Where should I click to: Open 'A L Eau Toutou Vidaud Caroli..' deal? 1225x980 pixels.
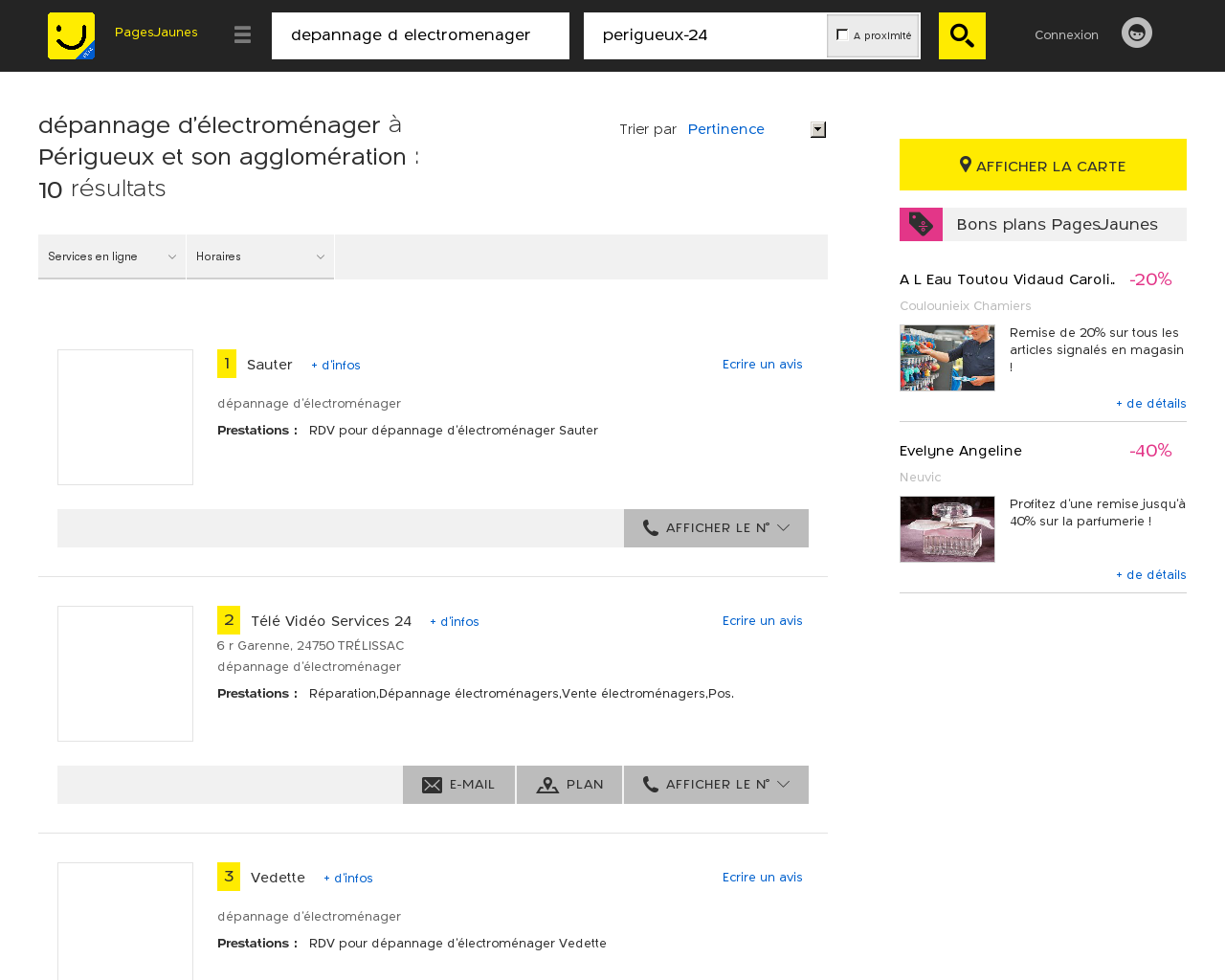(1007, 279)
